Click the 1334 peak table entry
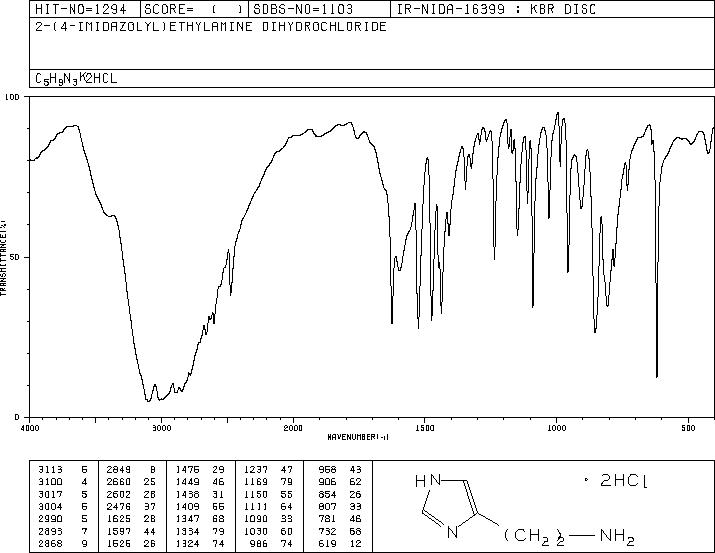Viewport: 715px width, 553px height. click(187, 531)
